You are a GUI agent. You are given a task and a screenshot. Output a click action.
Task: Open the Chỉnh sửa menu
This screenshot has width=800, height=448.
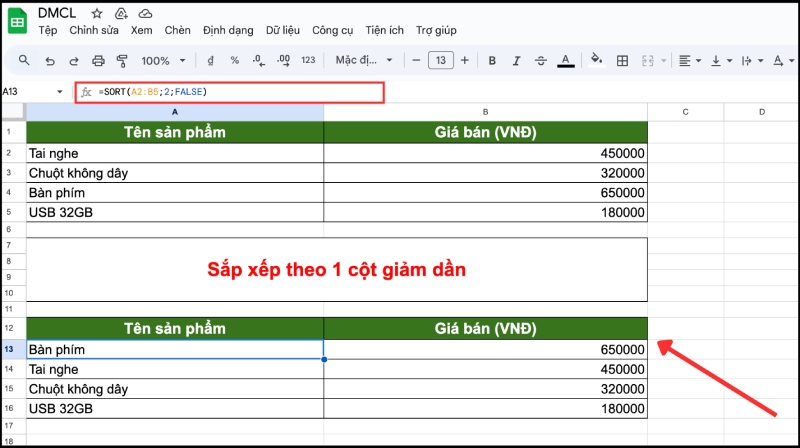[x=94, y=30]
